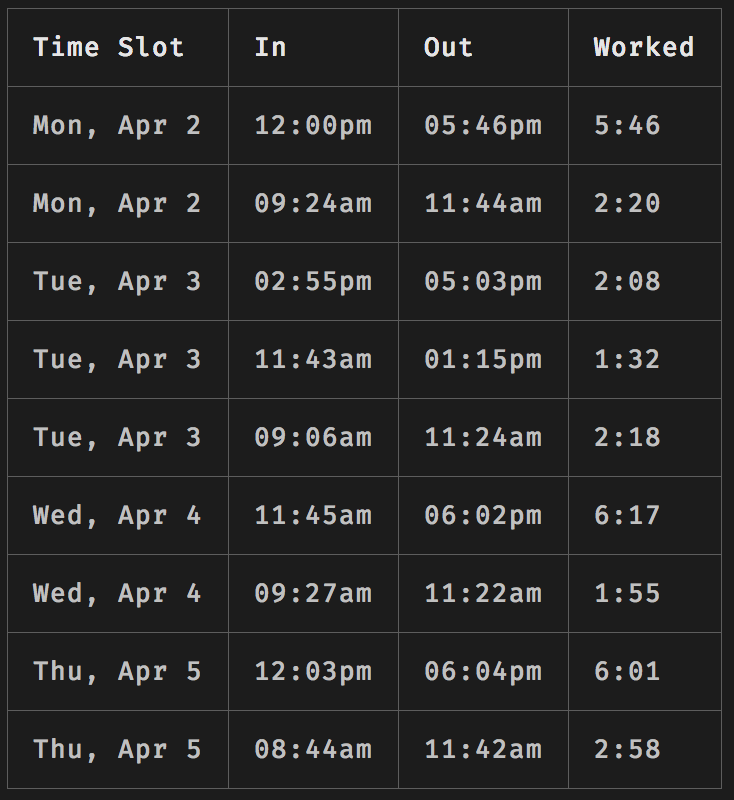The width and height of the screenshot is (734, 800).
Task: Click the 06:04pm Out cell
Action: pyautogui.click(x=483, y=671)
